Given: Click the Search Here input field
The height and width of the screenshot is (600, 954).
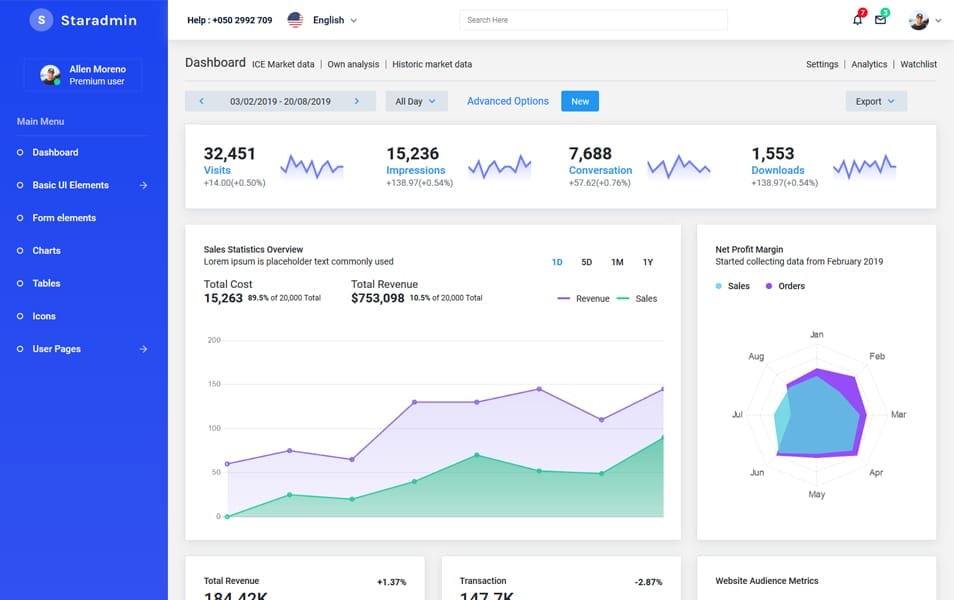Looking at the screenshot, I should click(x=593, y=20).
